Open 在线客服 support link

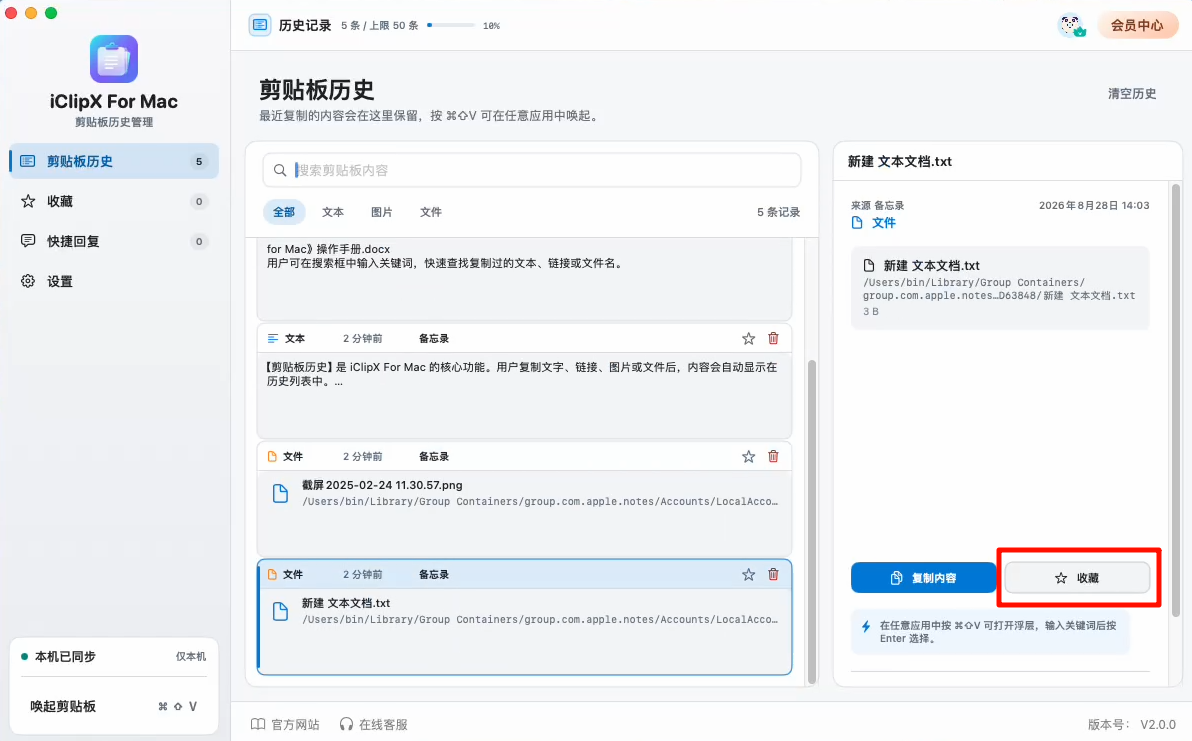pyautogui.click(x=374, y=724)
